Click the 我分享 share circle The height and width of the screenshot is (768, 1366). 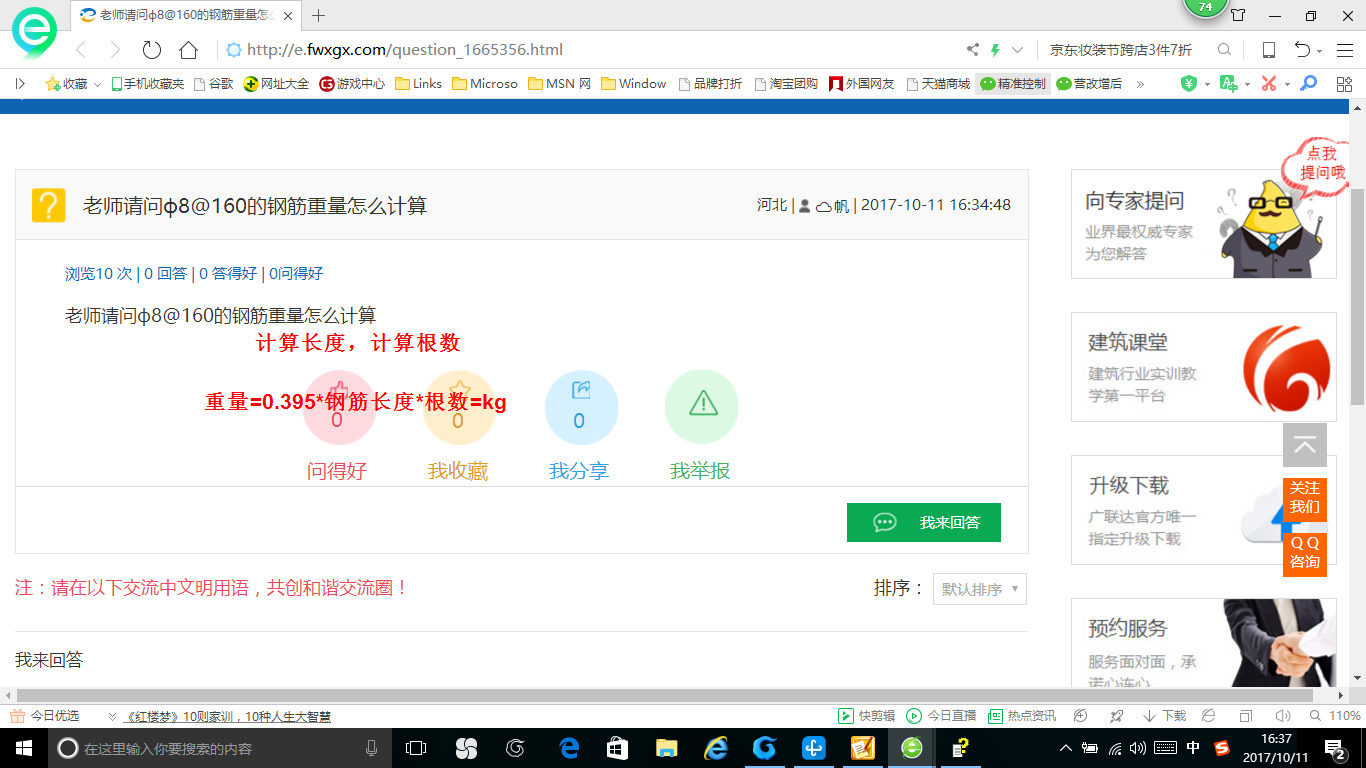(x=580, y=408)
